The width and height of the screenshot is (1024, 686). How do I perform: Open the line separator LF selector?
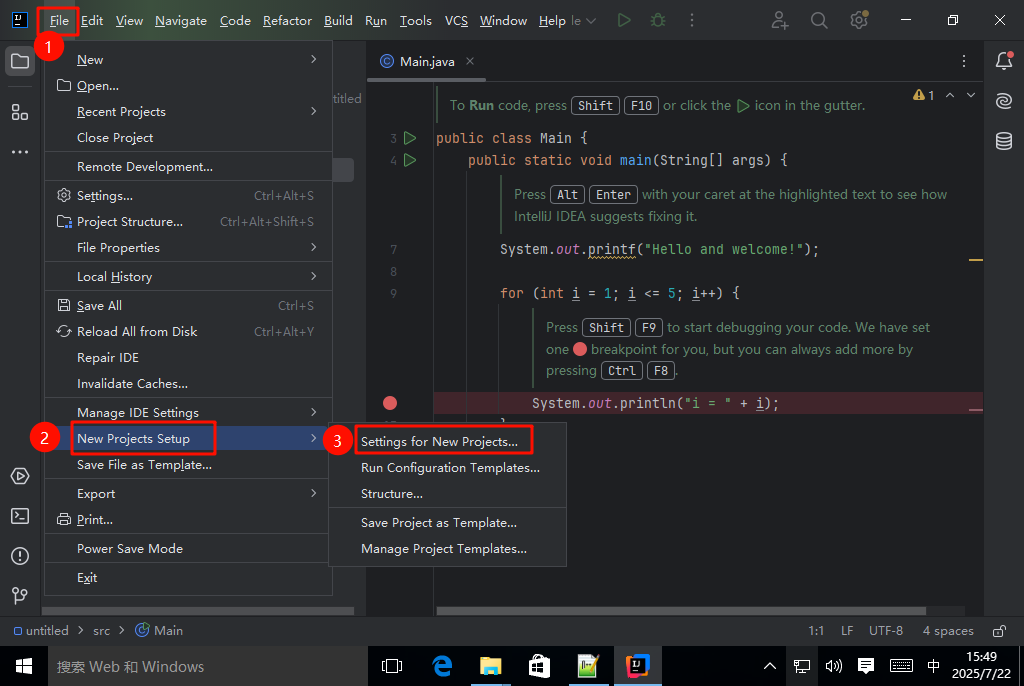point(847,630)
